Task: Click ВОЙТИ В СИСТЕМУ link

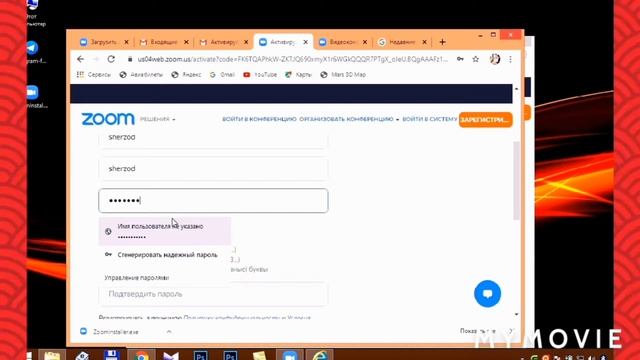Action: pyautogui.click(x=430, y=119)
